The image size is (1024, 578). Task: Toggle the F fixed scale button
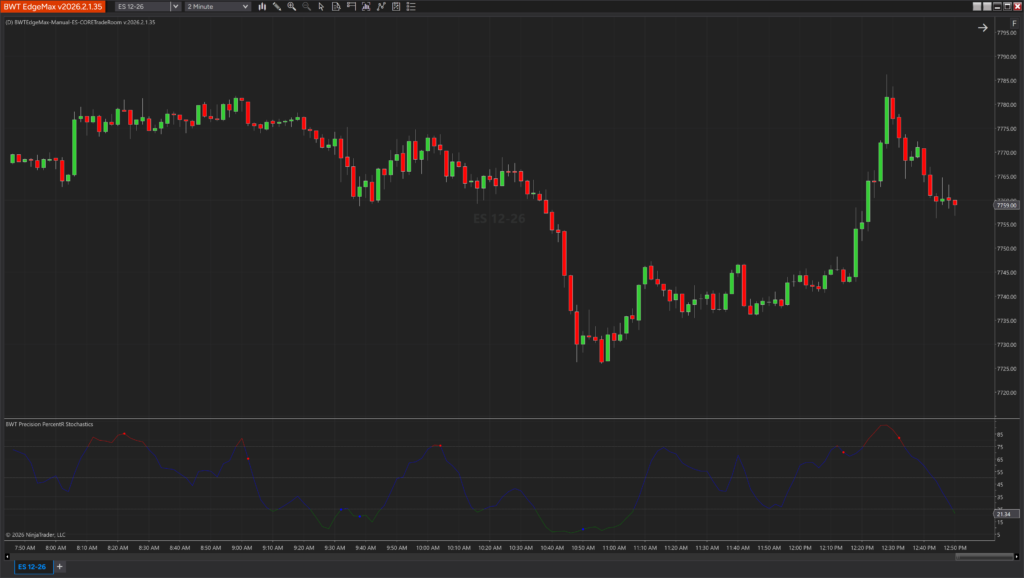click(1014, 24)
